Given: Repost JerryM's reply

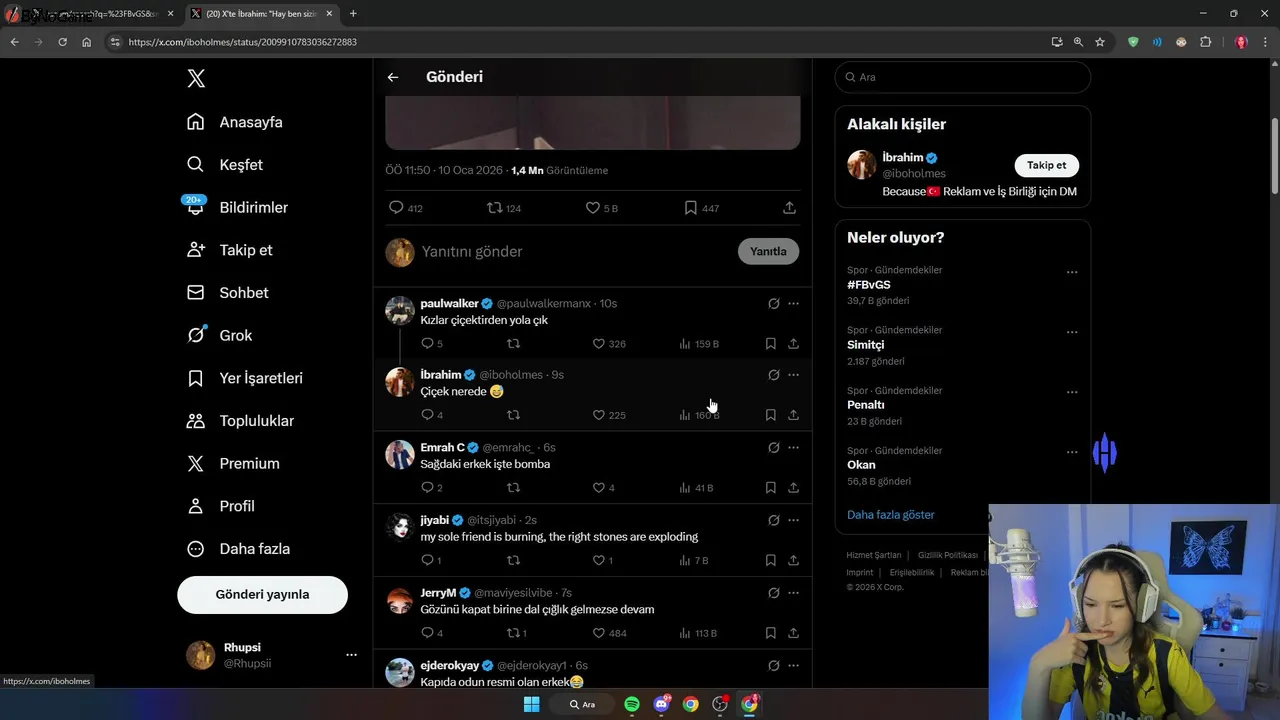Looking at the screenshot, I should click(x=516, y=633).
